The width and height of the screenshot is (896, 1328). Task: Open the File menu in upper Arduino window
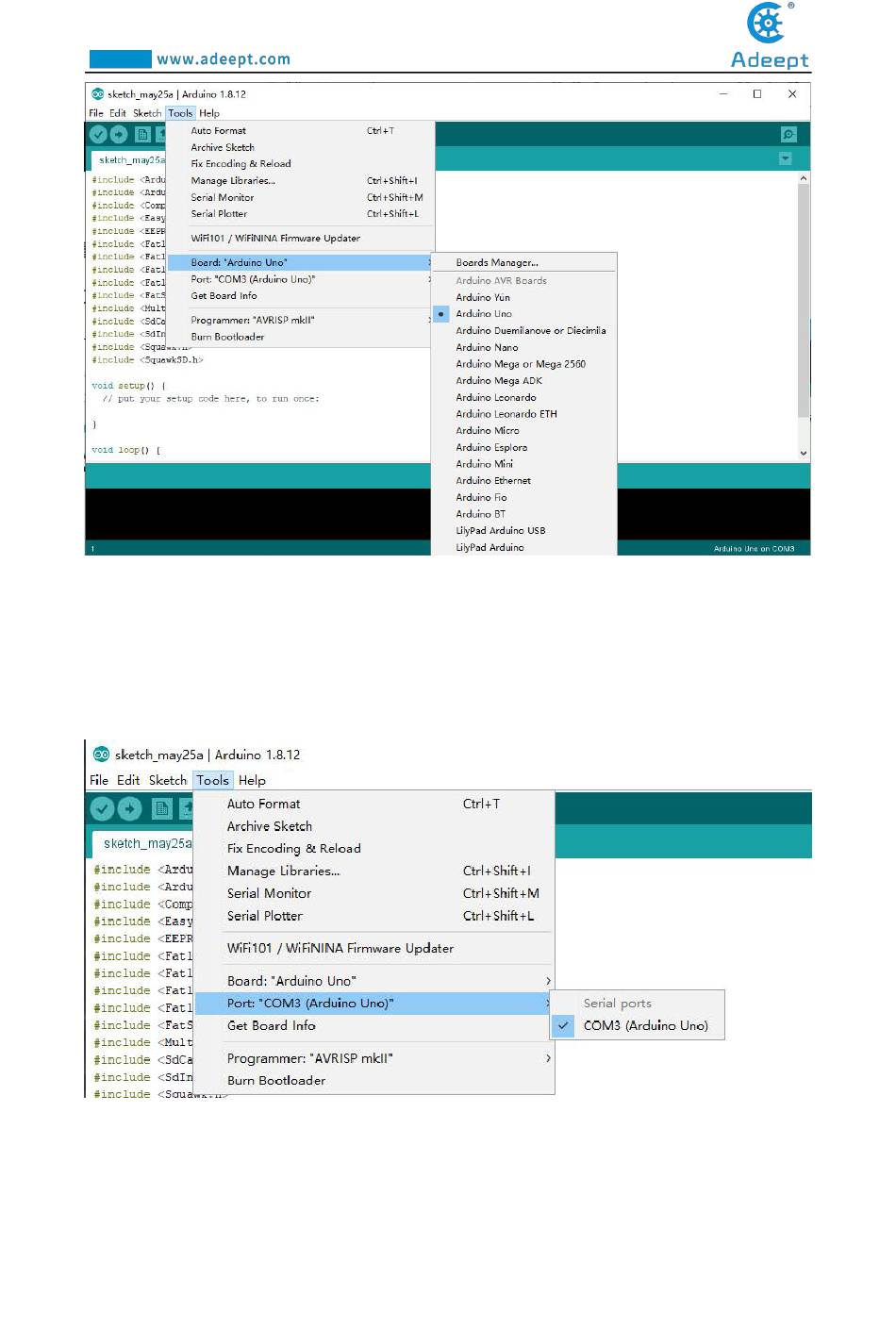coord(96,113)
